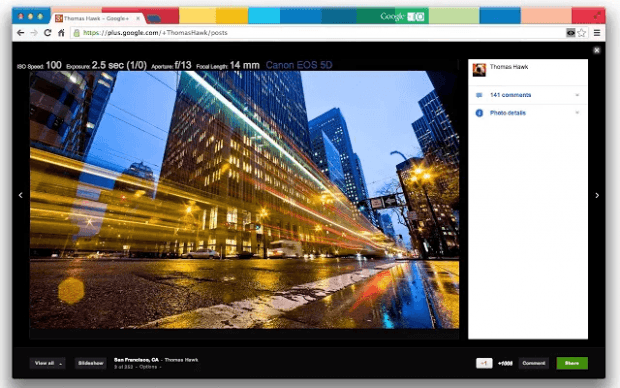This screenshot has height=388, width=620.
Task: Show the previous photo with left arrow
Action: [21, 195]
